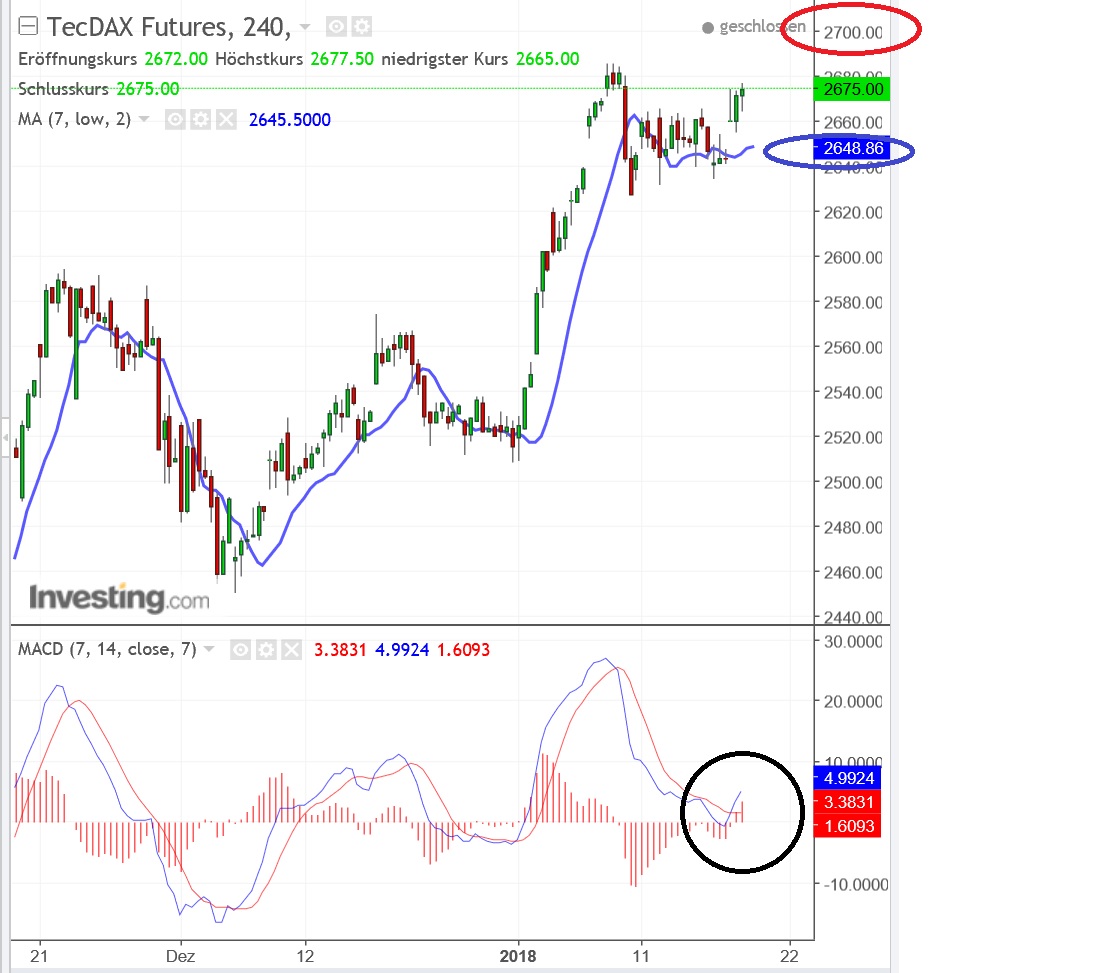Hide the MACD indicator with its eye icon
This screenshot has width=1111, height=973.
click(240, 649)
